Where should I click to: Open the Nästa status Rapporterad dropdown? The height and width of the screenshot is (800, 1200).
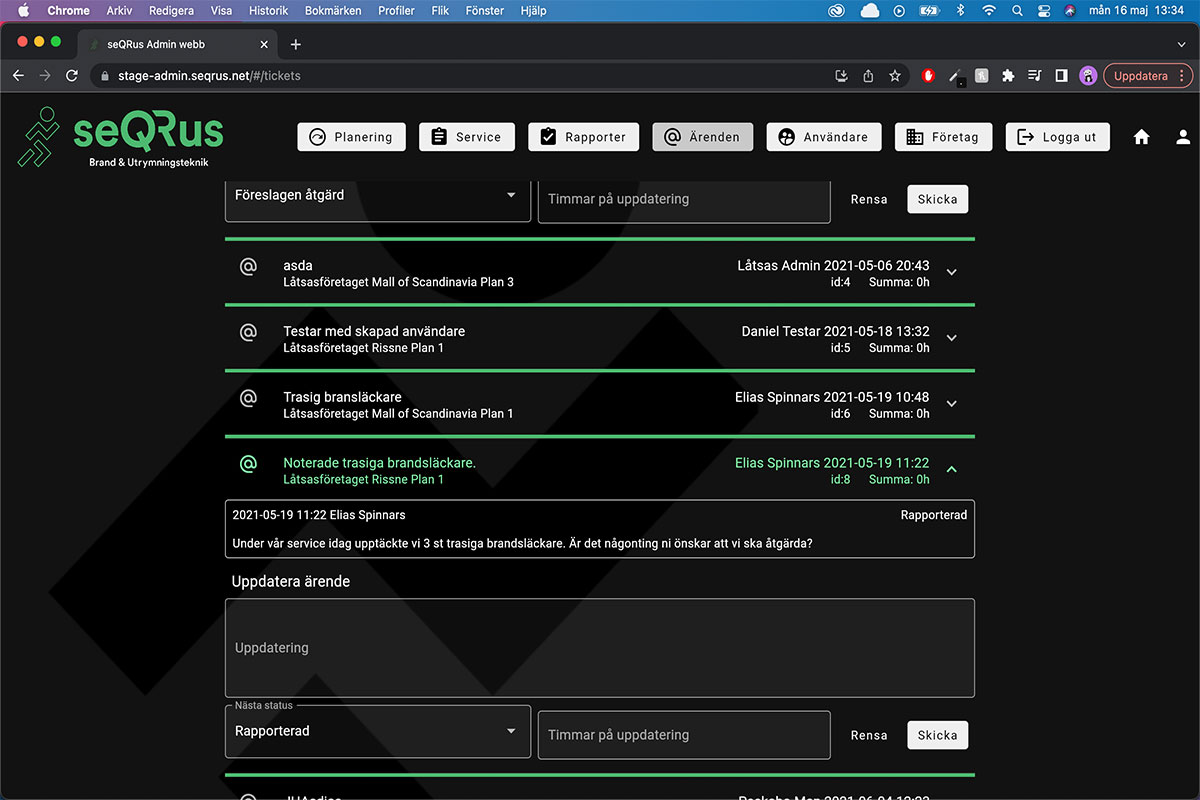(x=377, y=731)
